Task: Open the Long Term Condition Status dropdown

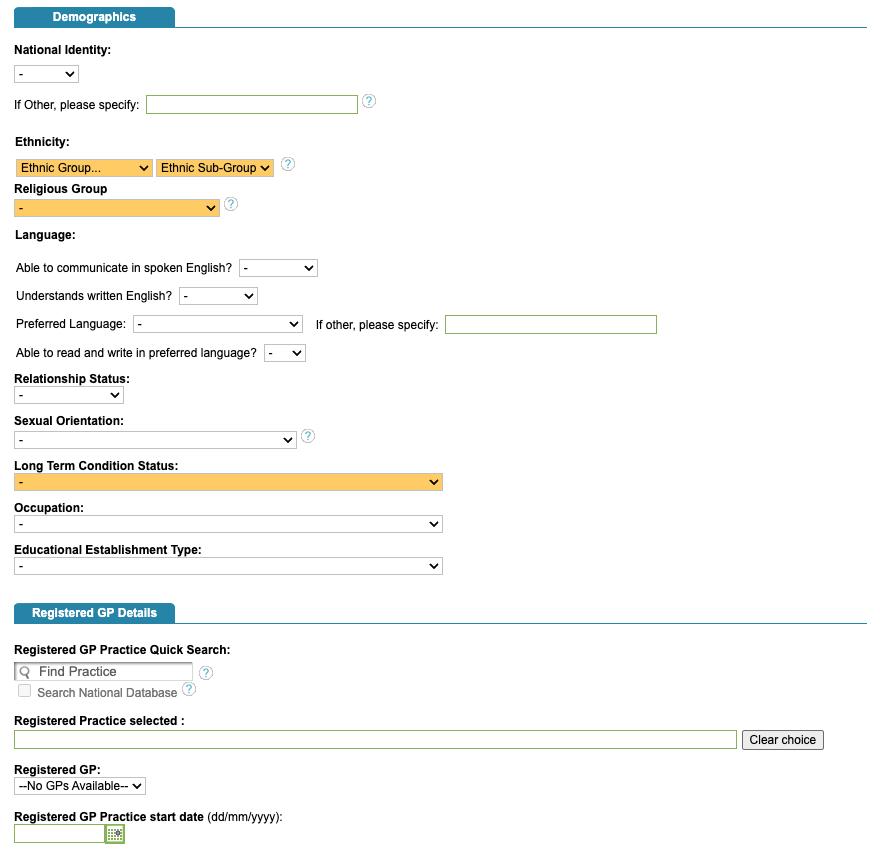Action: coord(228,482)
